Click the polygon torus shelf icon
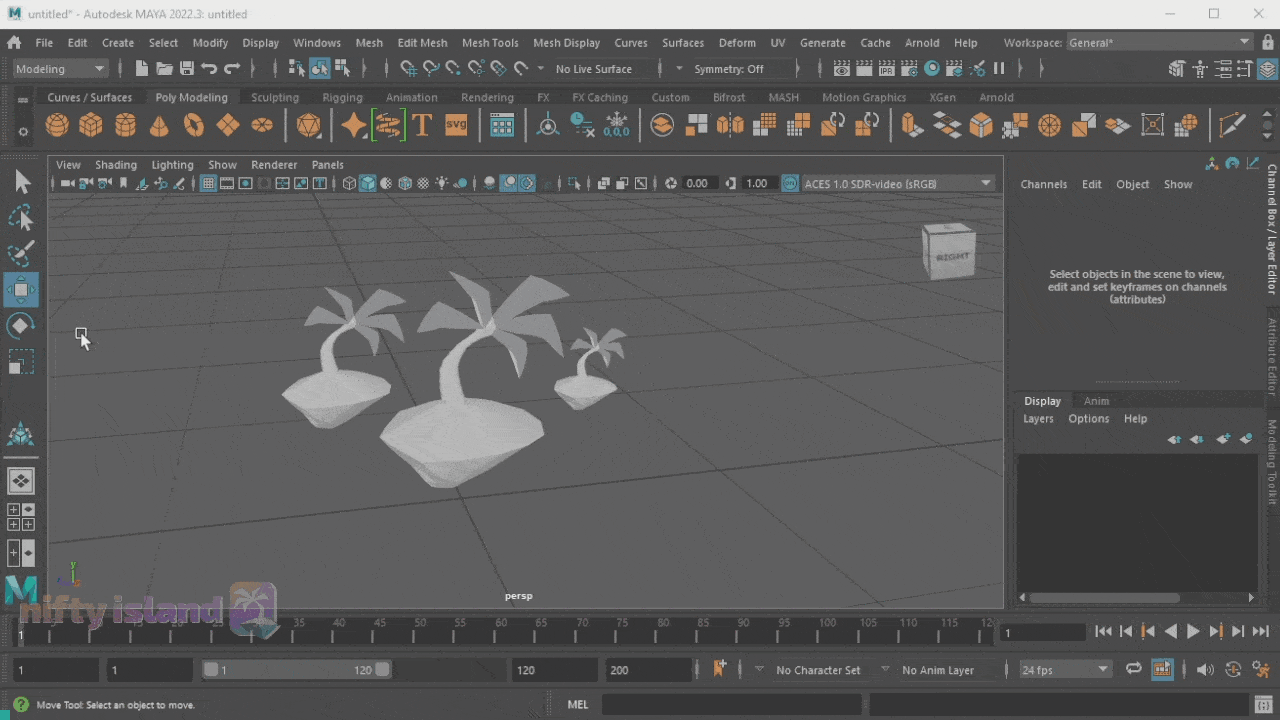Image resolution: width=1280 pixels, height=720 pixels. point(193,125)
